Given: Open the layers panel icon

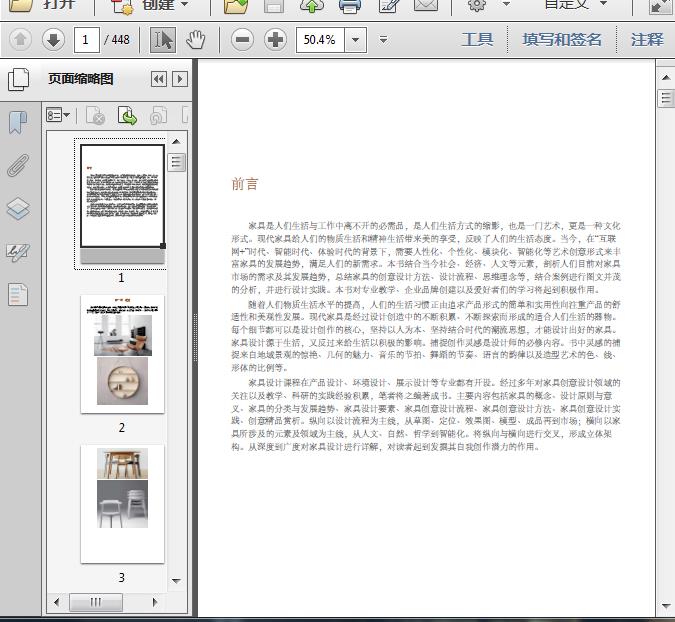Looking at the screenshot, I should coord(18,209).
